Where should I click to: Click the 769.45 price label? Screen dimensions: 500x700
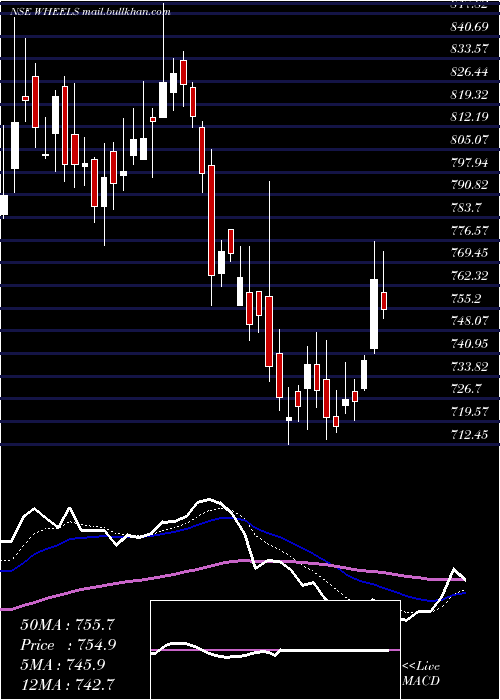pos(469,253)
